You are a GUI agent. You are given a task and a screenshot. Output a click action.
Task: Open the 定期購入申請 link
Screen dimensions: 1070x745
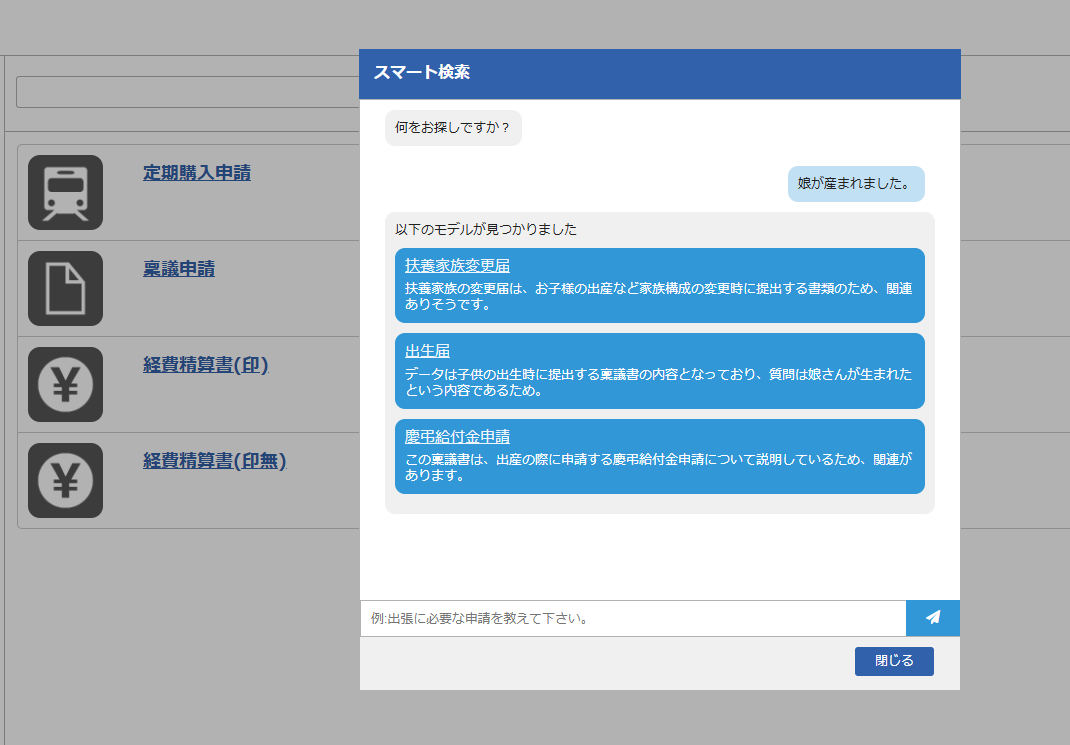[x=196, y=173]
